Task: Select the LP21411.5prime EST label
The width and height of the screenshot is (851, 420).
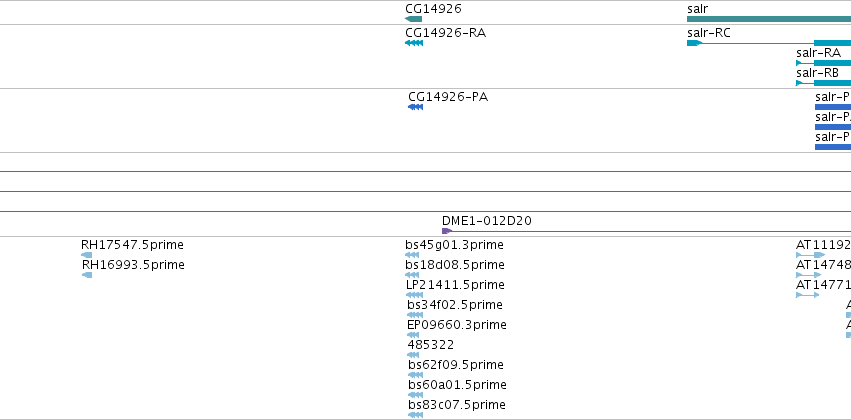Action: click(455, 285)
